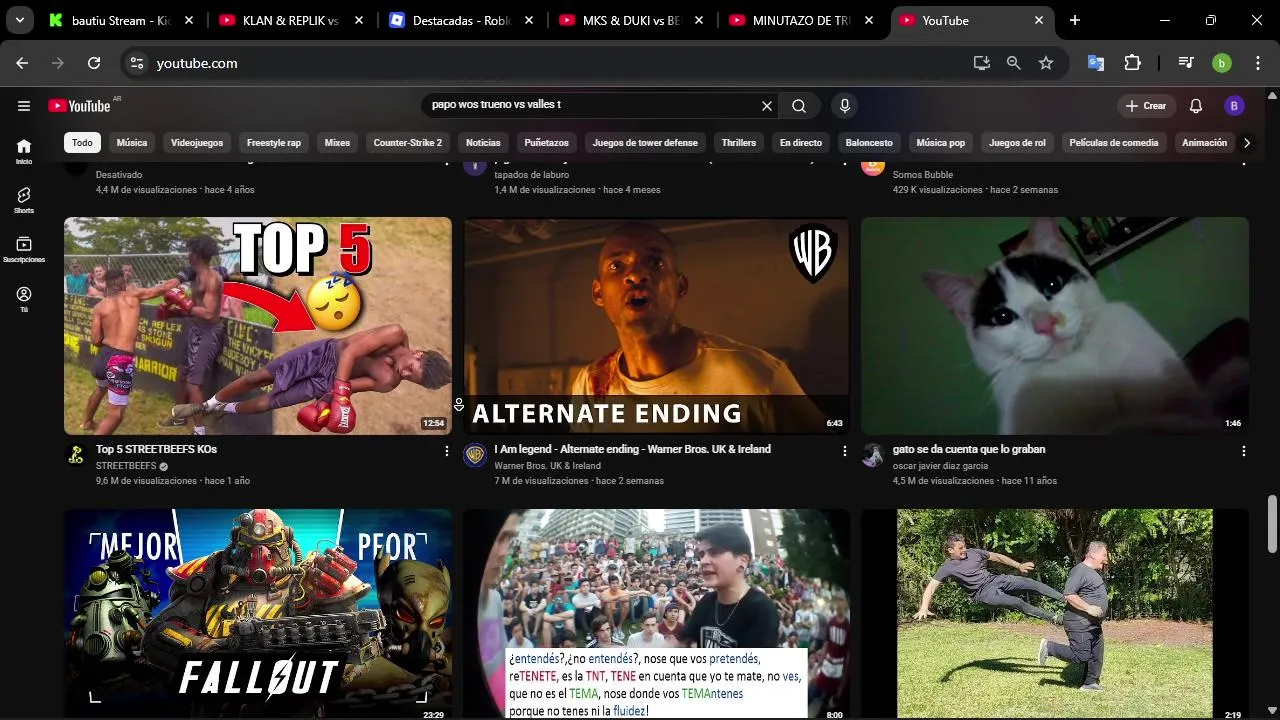Click the magnifier search button

click(x=799, y=106)
